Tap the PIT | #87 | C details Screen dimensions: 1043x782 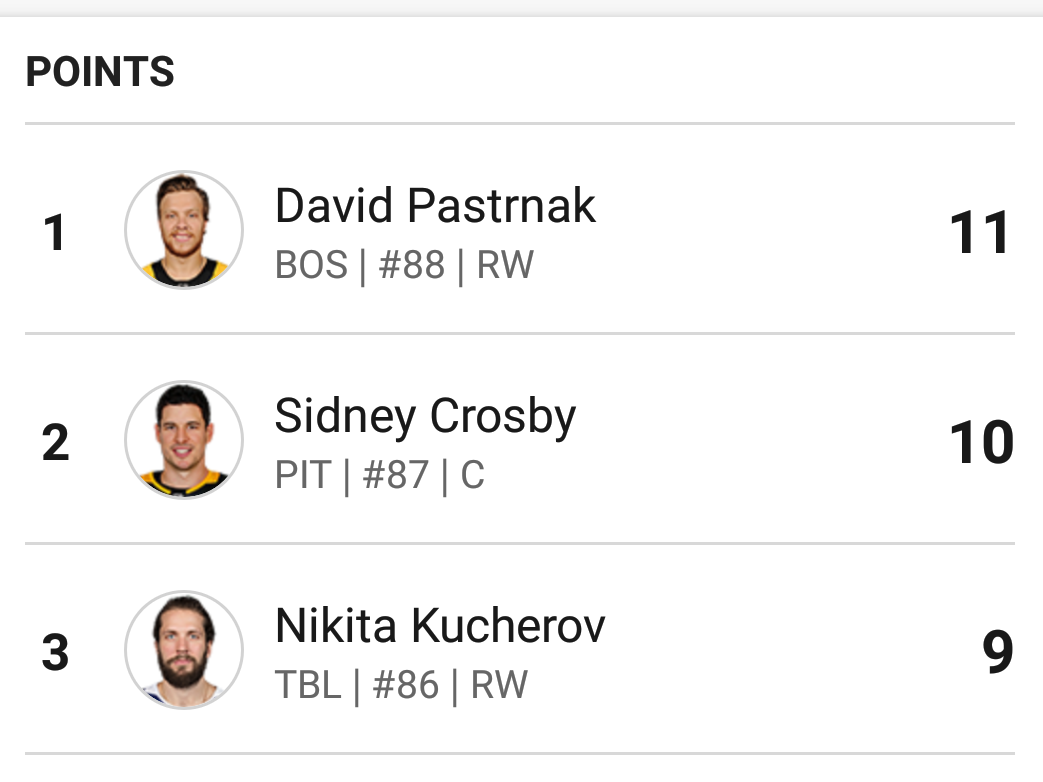click(380, 475)
